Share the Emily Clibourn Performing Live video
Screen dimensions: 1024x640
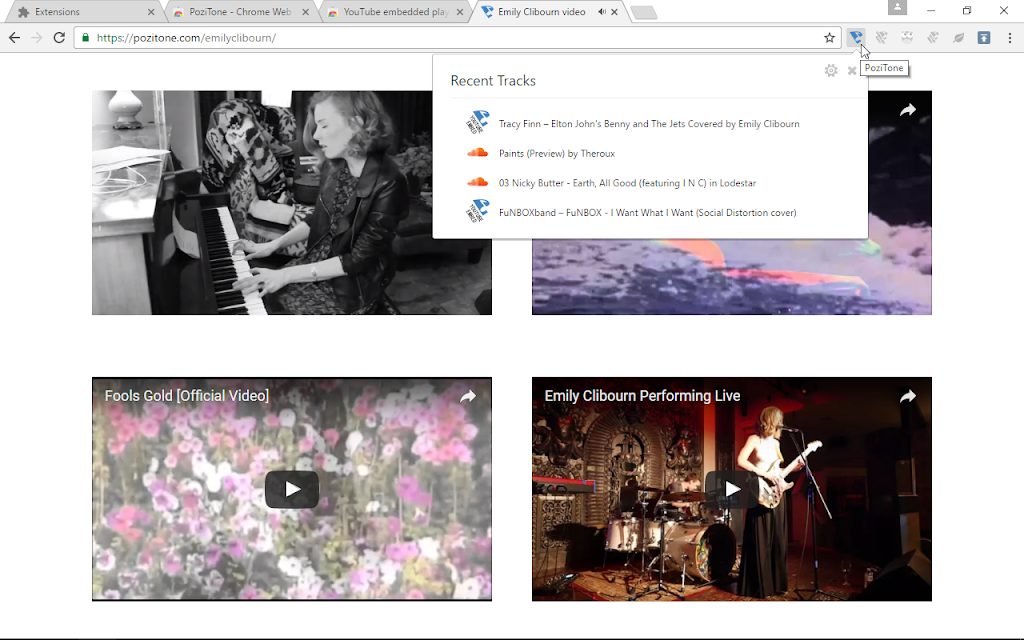point(908,396)
